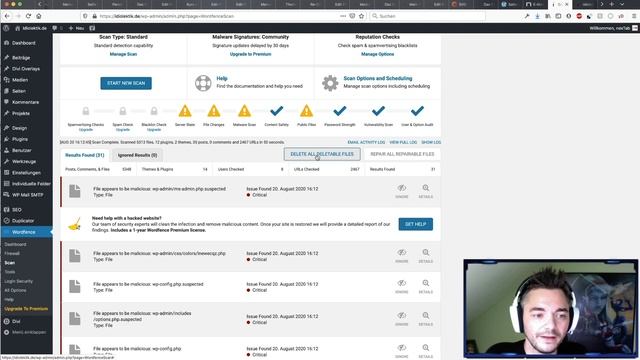
Task: Click in the Suchen search field
Action: [427, 16]
